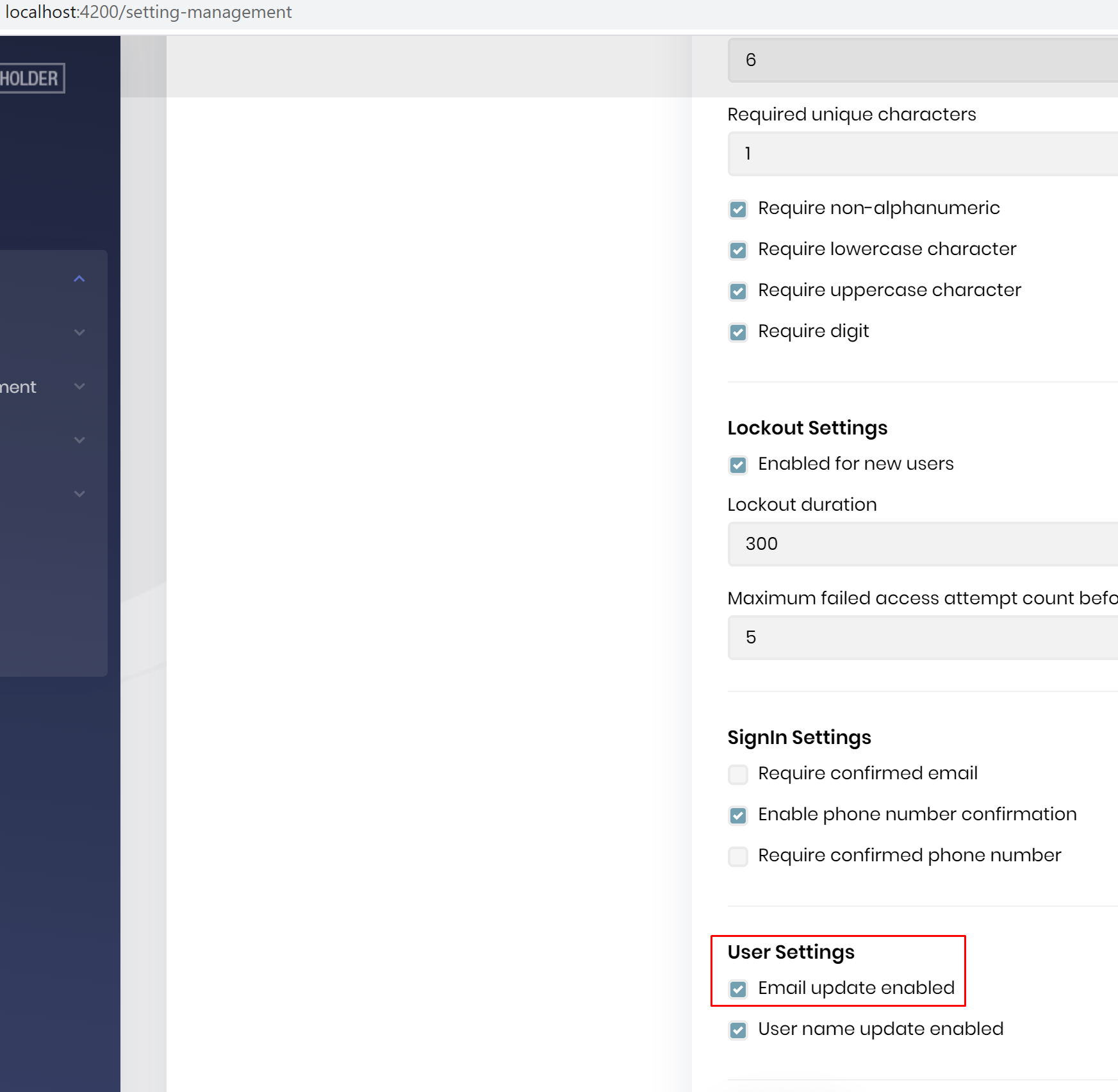
Task: Expand the bottom-most sidebar menu chevron
Action: pyautogui.click(x=79, y=494)
